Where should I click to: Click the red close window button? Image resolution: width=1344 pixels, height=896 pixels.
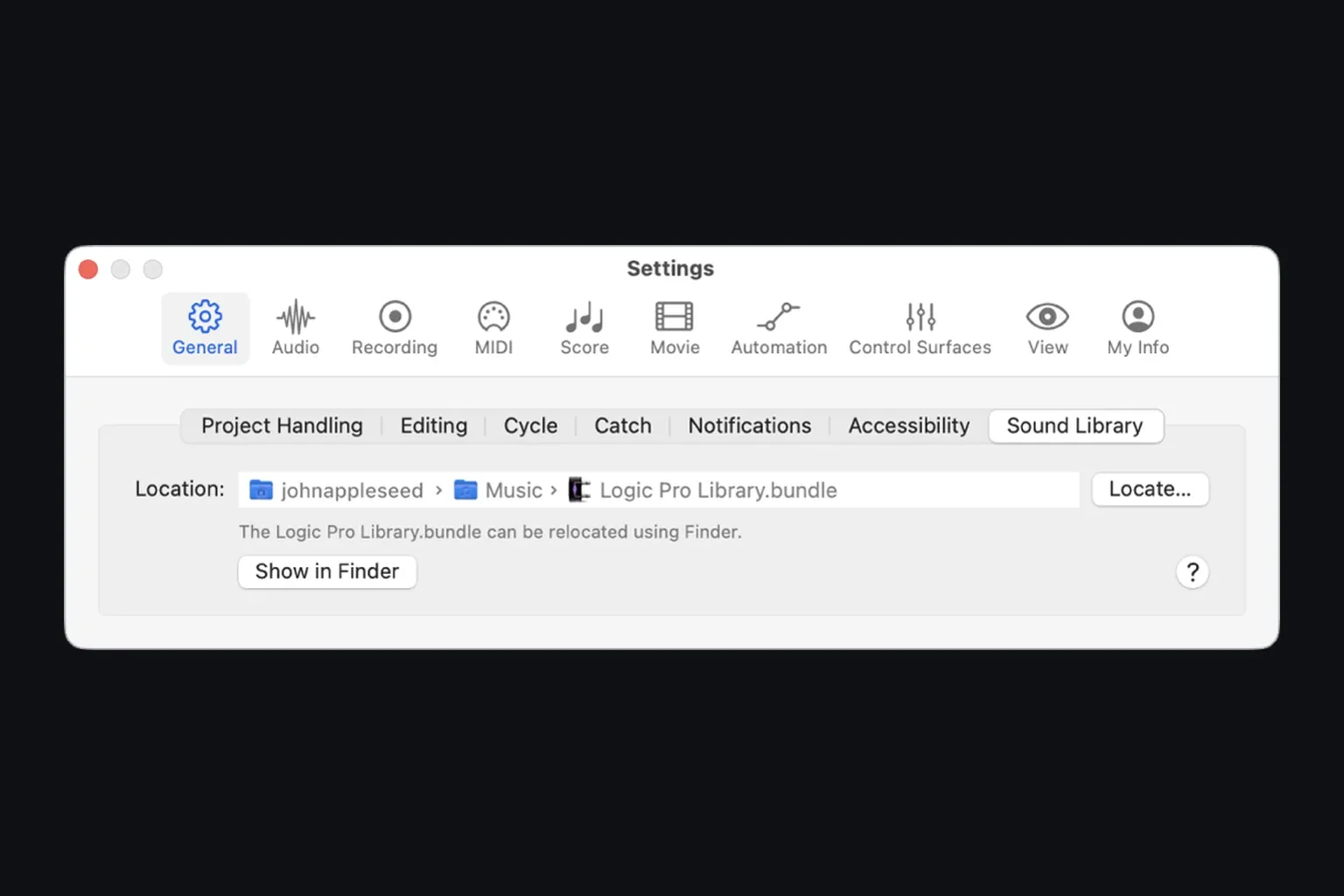point(88,269)
